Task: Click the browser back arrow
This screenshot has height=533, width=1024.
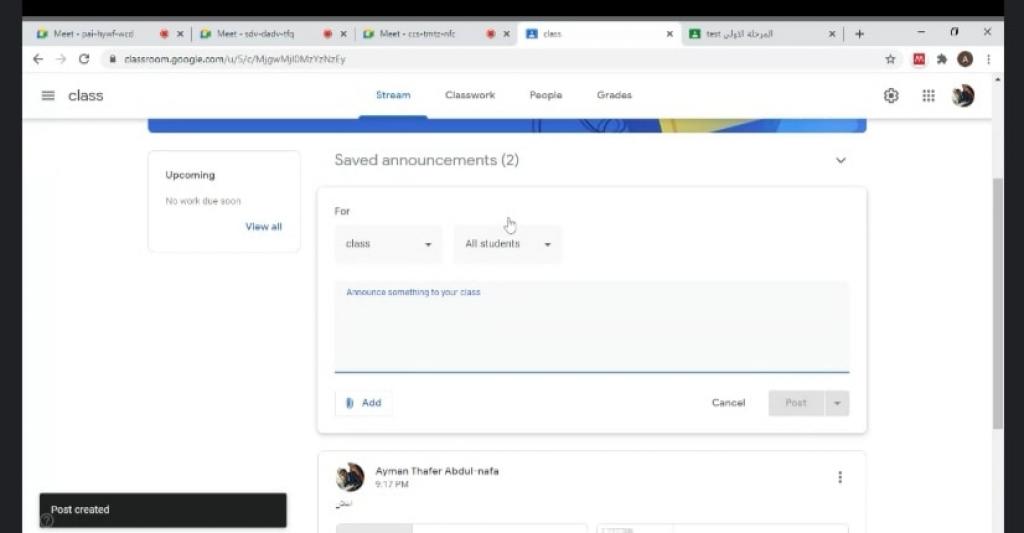Action: tap(38, 59)
